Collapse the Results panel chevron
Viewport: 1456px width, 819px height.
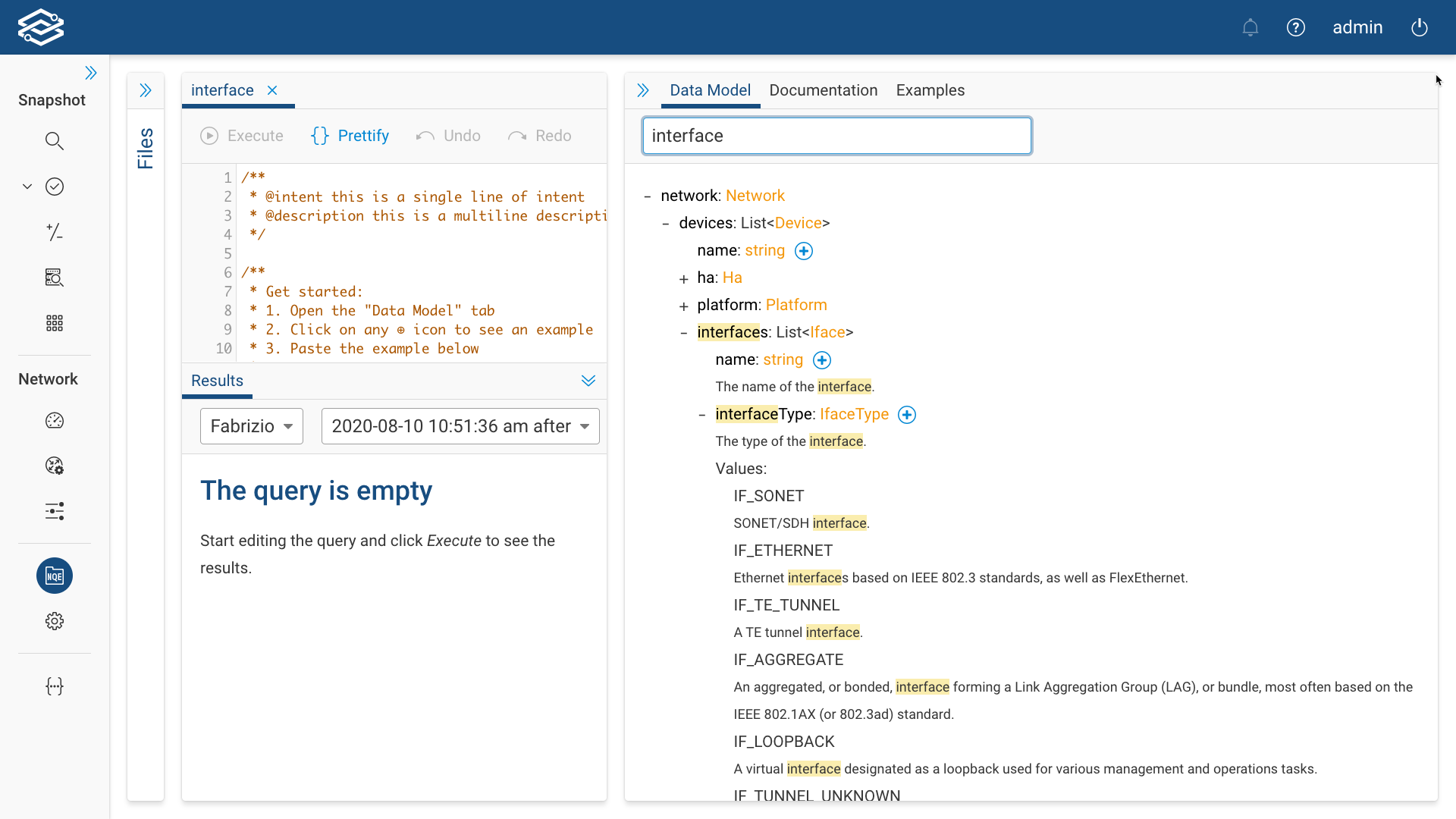(x=588, y=381)
